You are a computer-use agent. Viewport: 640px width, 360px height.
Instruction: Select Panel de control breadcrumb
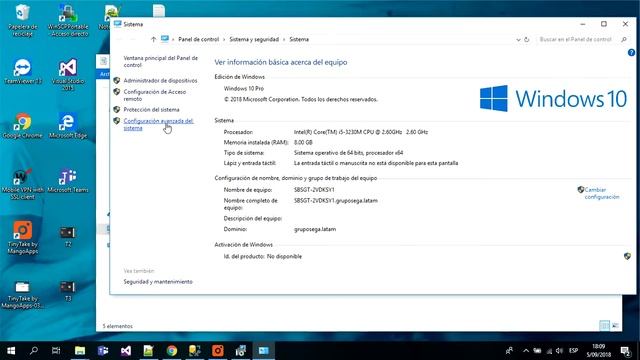click(x=198, y=40)
